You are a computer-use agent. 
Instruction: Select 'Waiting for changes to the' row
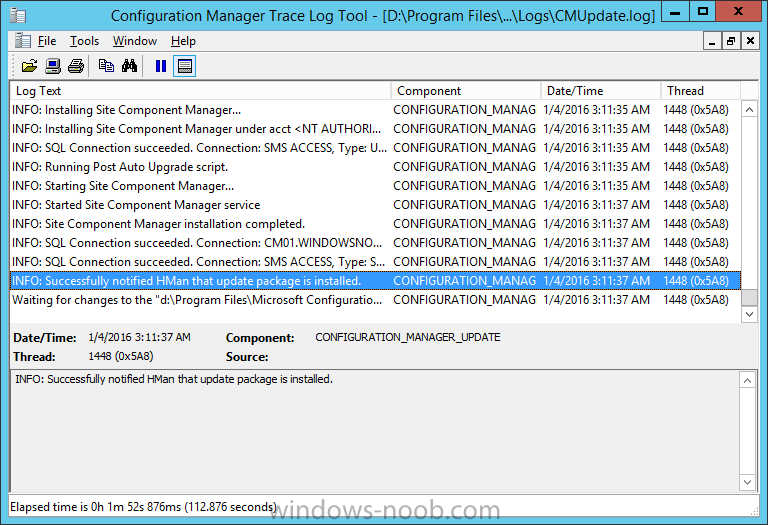tap(375, 300)
